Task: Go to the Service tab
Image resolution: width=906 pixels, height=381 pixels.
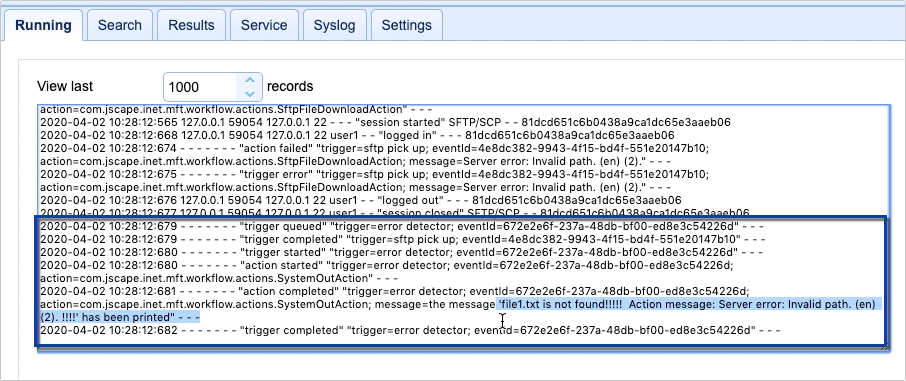Action: point(264,25)
